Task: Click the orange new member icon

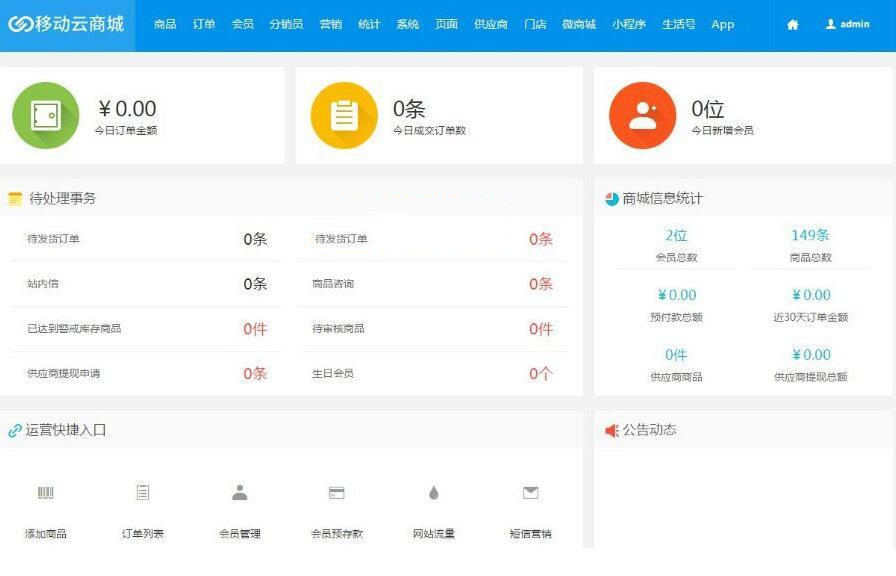Action: point(642,115)
